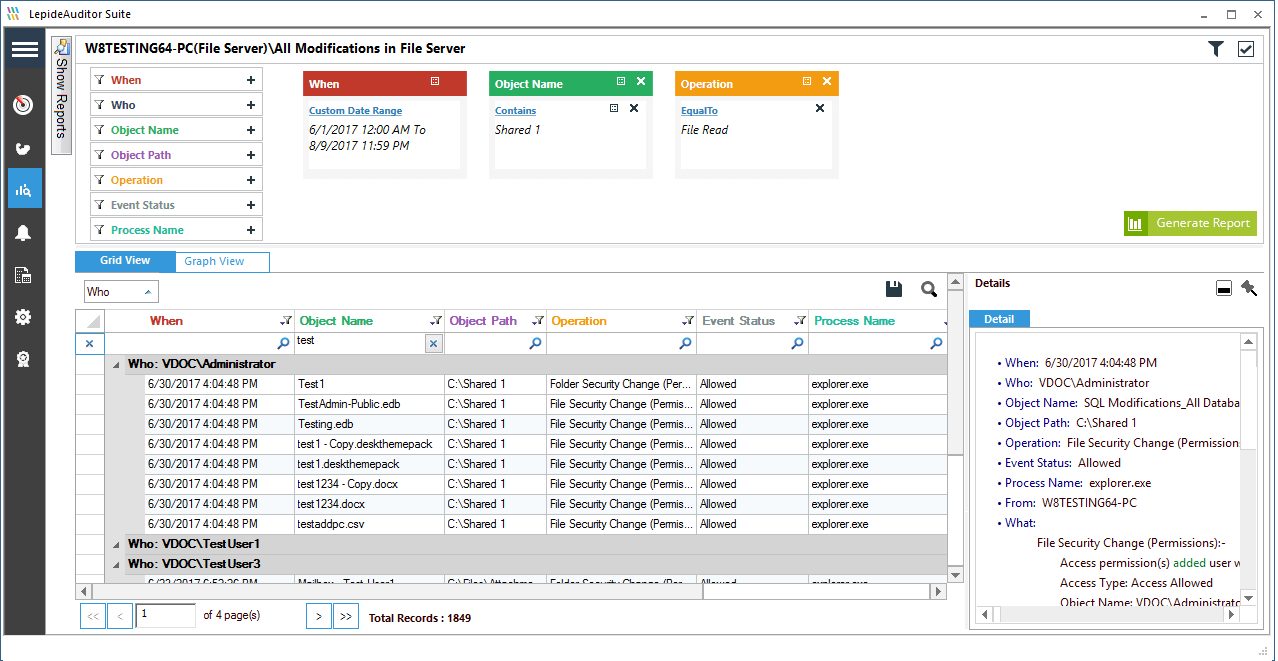The height and width of the screenshot is (661, 1278).
Task: Save the report with the floppy disk icon
Action: (894, 290)
